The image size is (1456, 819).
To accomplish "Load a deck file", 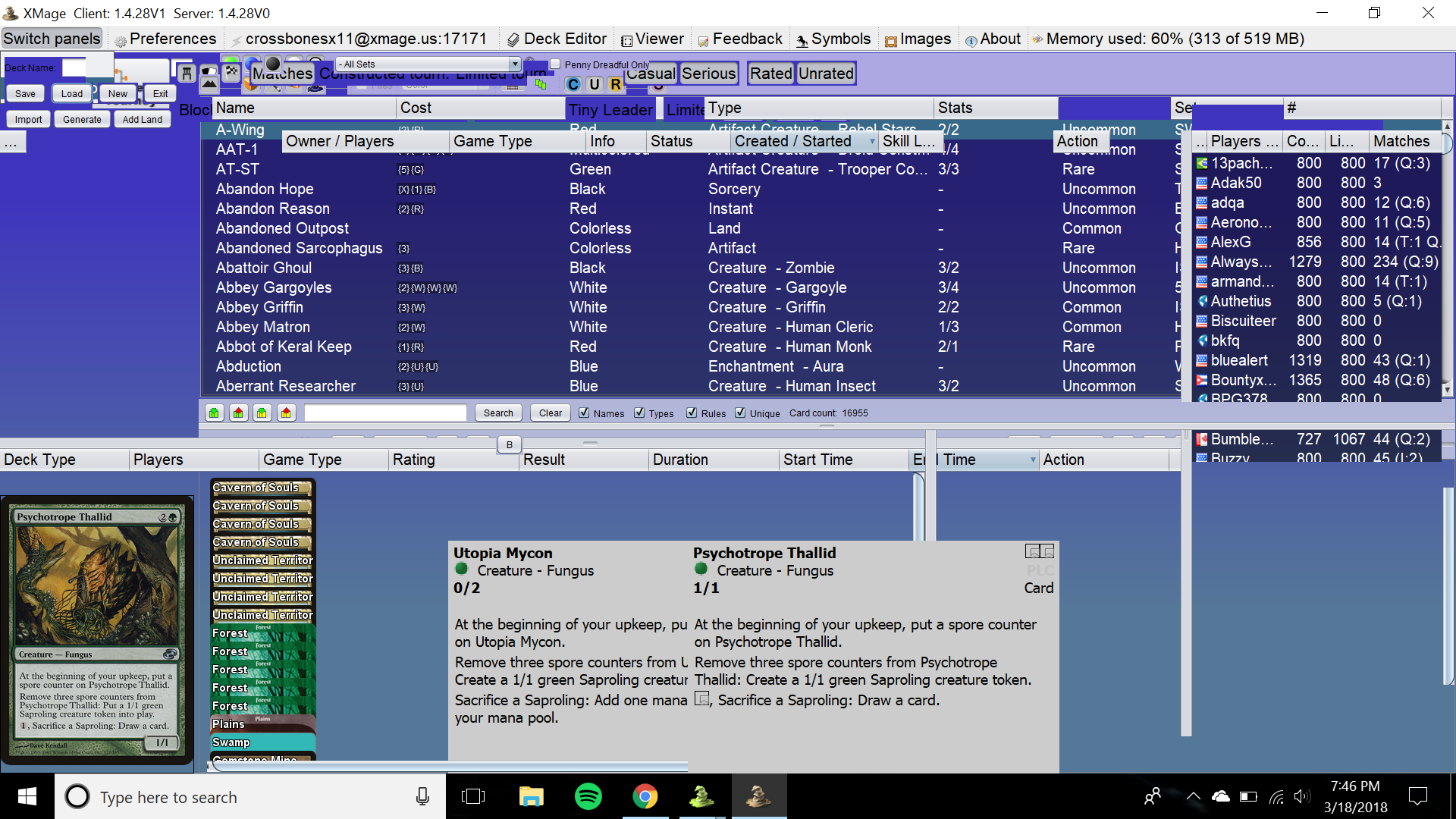I will 72,94.
